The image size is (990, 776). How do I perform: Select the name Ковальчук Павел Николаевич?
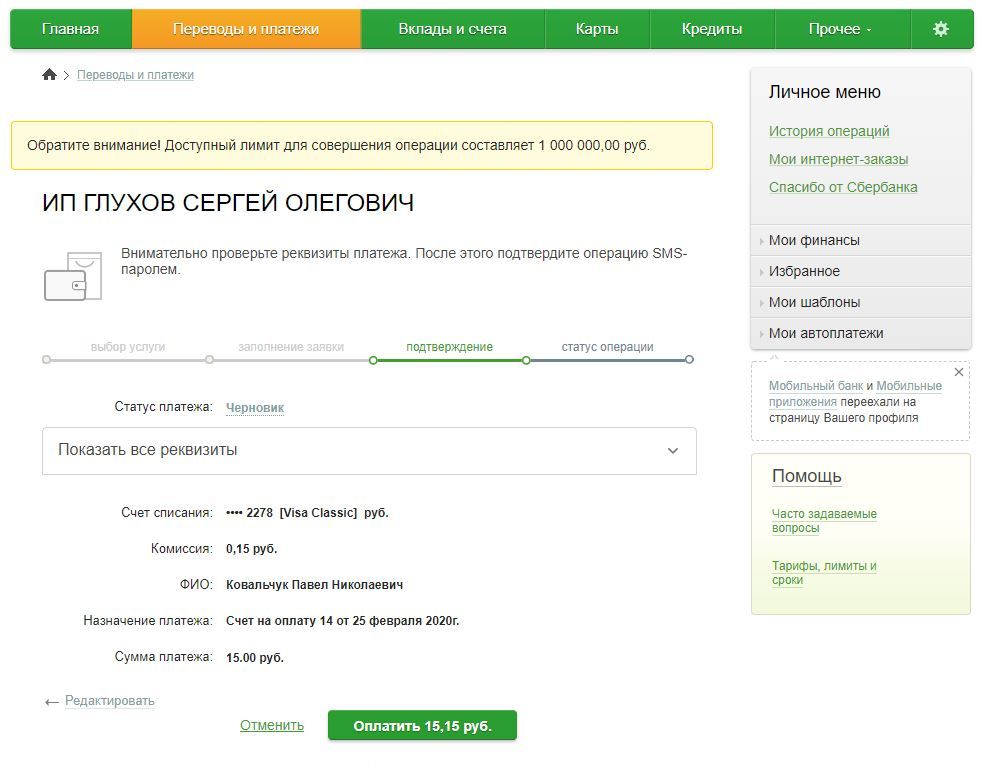[314, 585]
